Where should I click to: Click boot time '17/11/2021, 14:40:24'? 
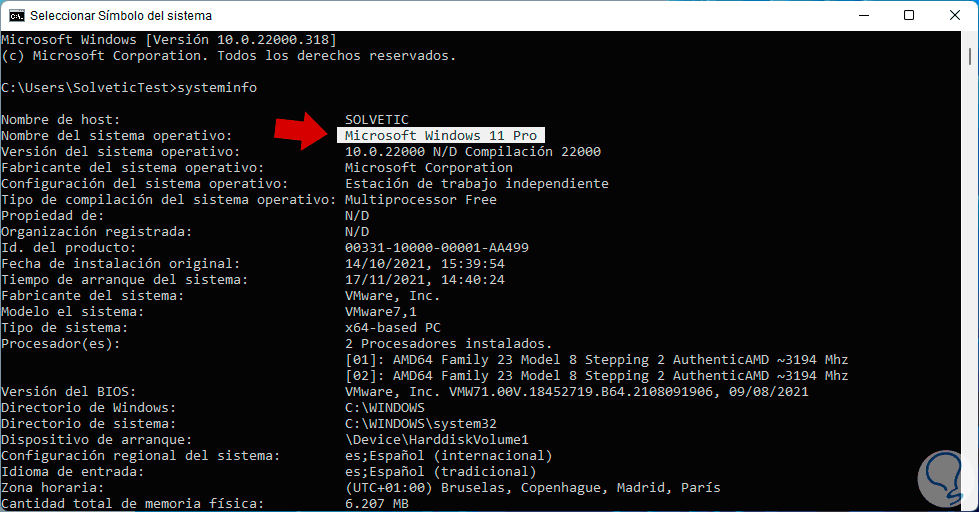pos(425,280)
